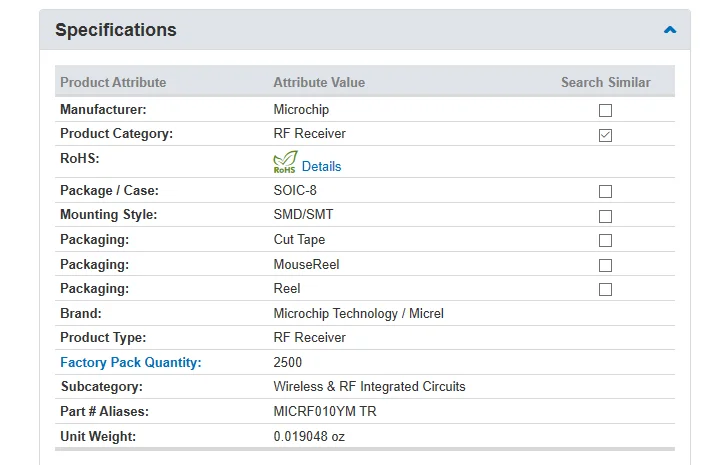Click the Brand: attribute label
The width and height of the screenshot is (713, 465).
click(x=80, y=314)
